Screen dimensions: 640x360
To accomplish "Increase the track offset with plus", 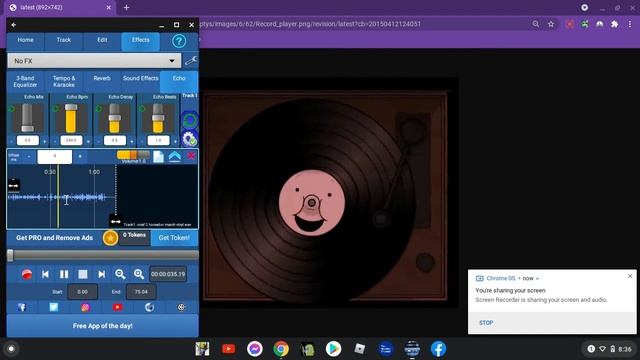I will coord(80,156).
